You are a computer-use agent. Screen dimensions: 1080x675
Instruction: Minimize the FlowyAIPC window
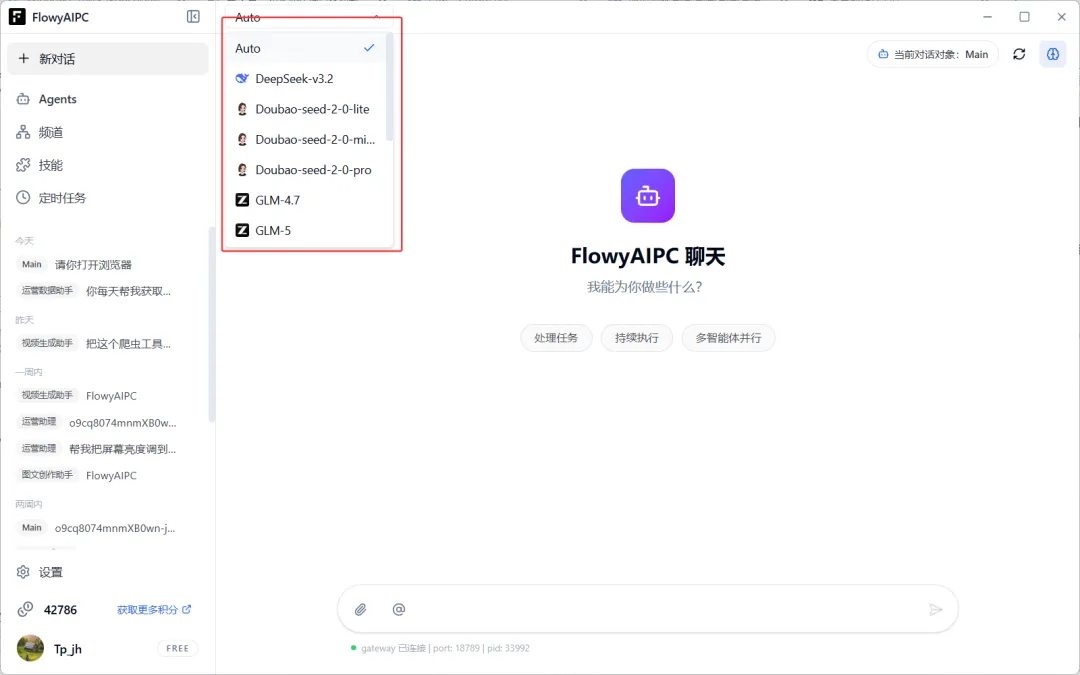988,17
